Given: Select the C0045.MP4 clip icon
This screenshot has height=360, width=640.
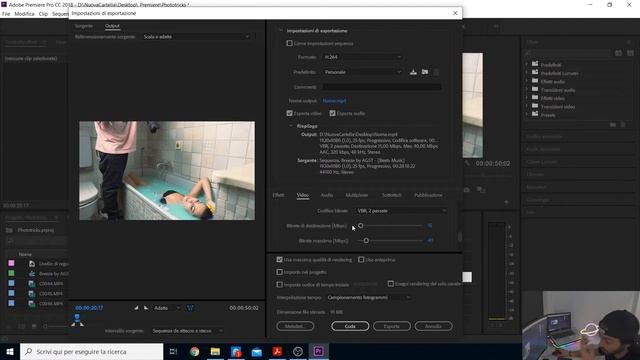Looking at the screenshot, I should point(32,293).
